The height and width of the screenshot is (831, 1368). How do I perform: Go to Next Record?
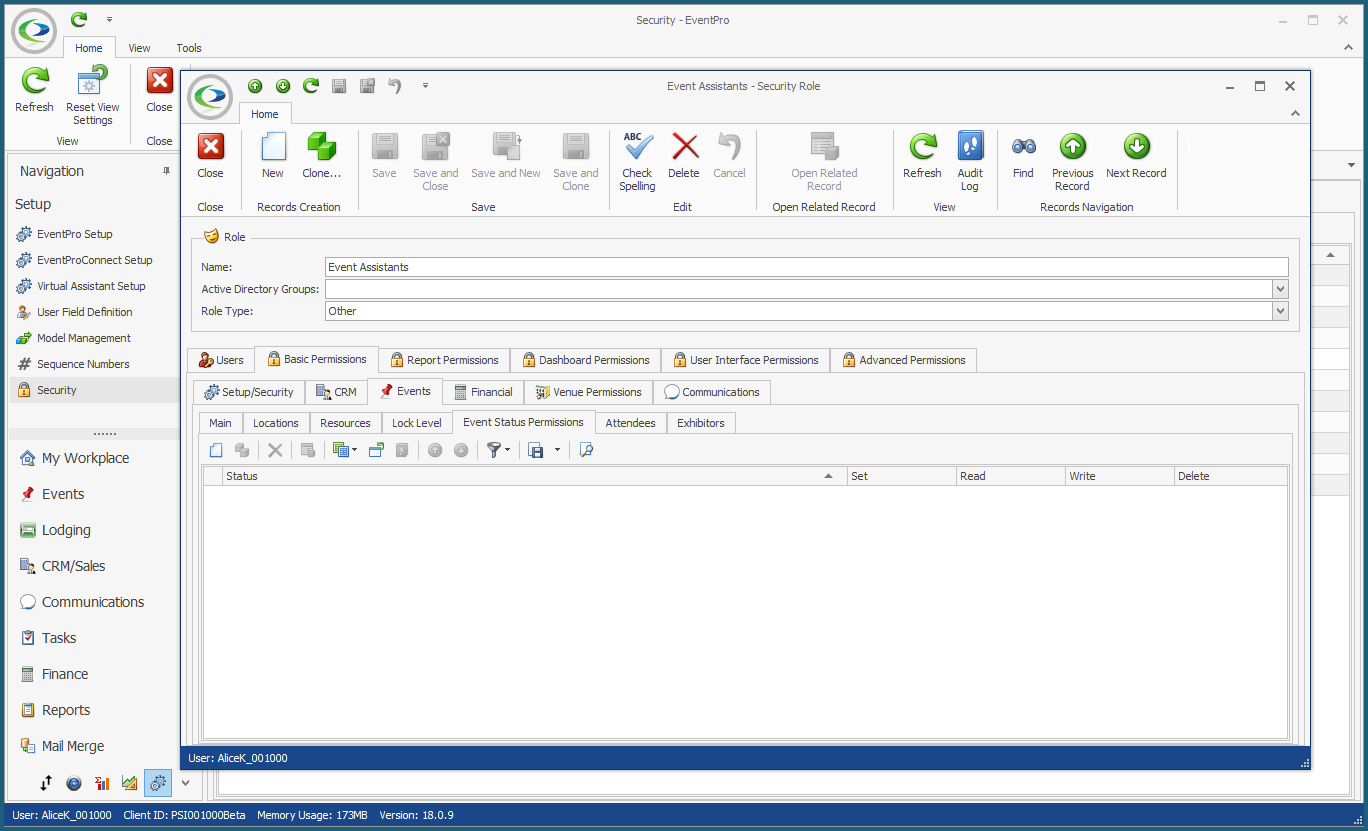1136,156
